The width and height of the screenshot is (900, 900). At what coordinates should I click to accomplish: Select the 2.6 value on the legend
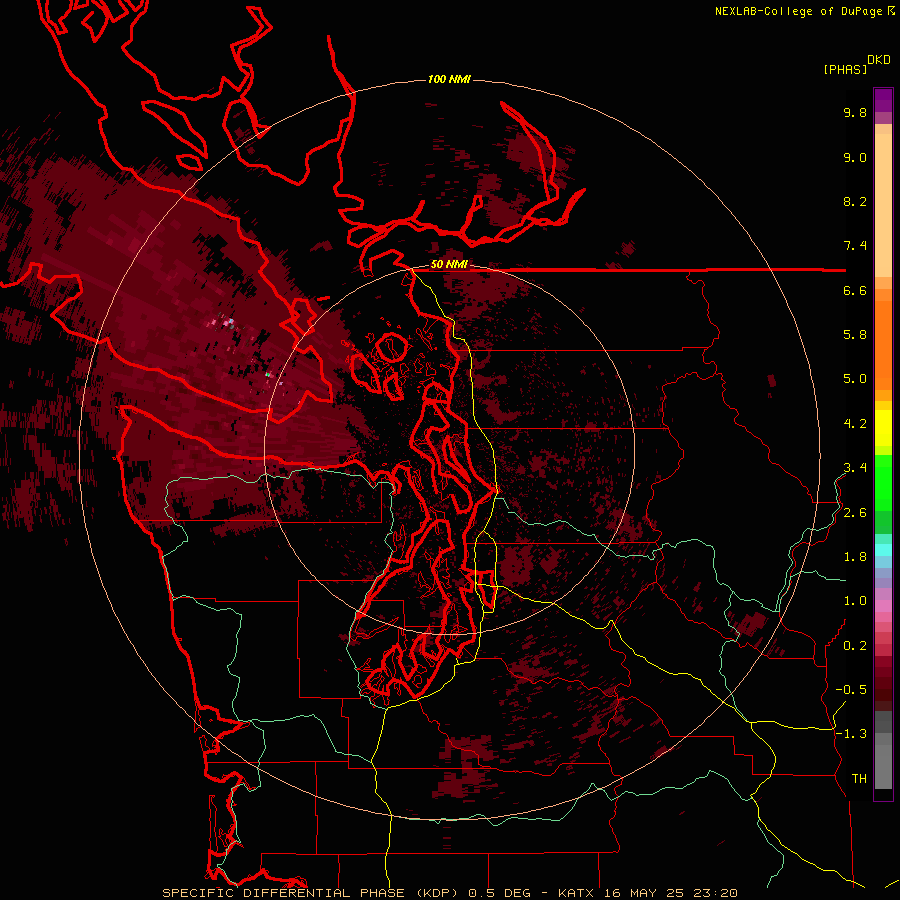coord(855,513)
